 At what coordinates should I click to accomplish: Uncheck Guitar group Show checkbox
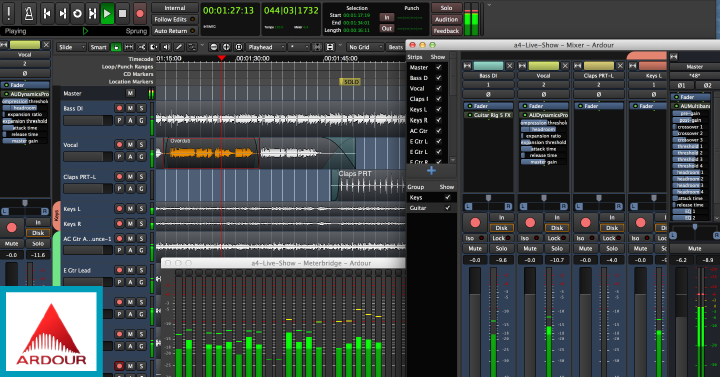pos(447,208)
